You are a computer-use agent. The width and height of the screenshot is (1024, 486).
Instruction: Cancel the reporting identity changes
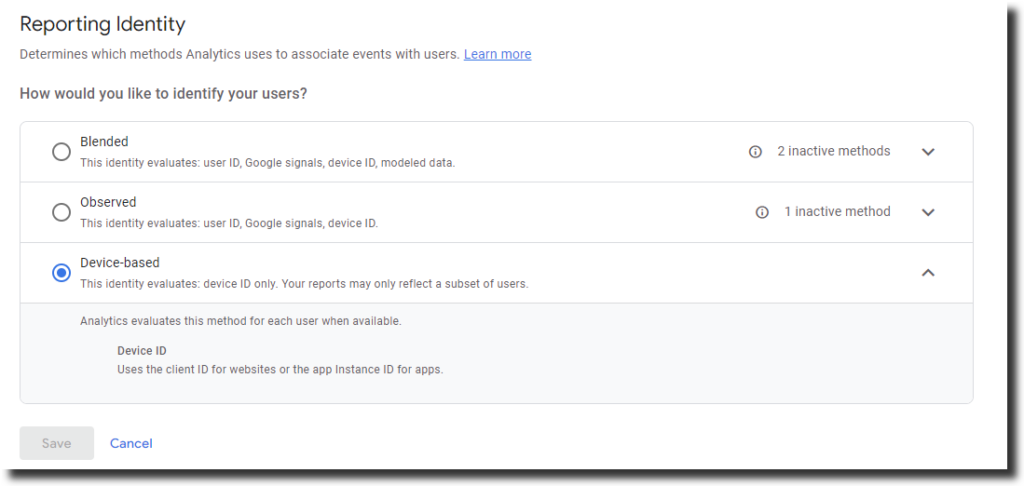pyautogui.click(x=131, y=443)
